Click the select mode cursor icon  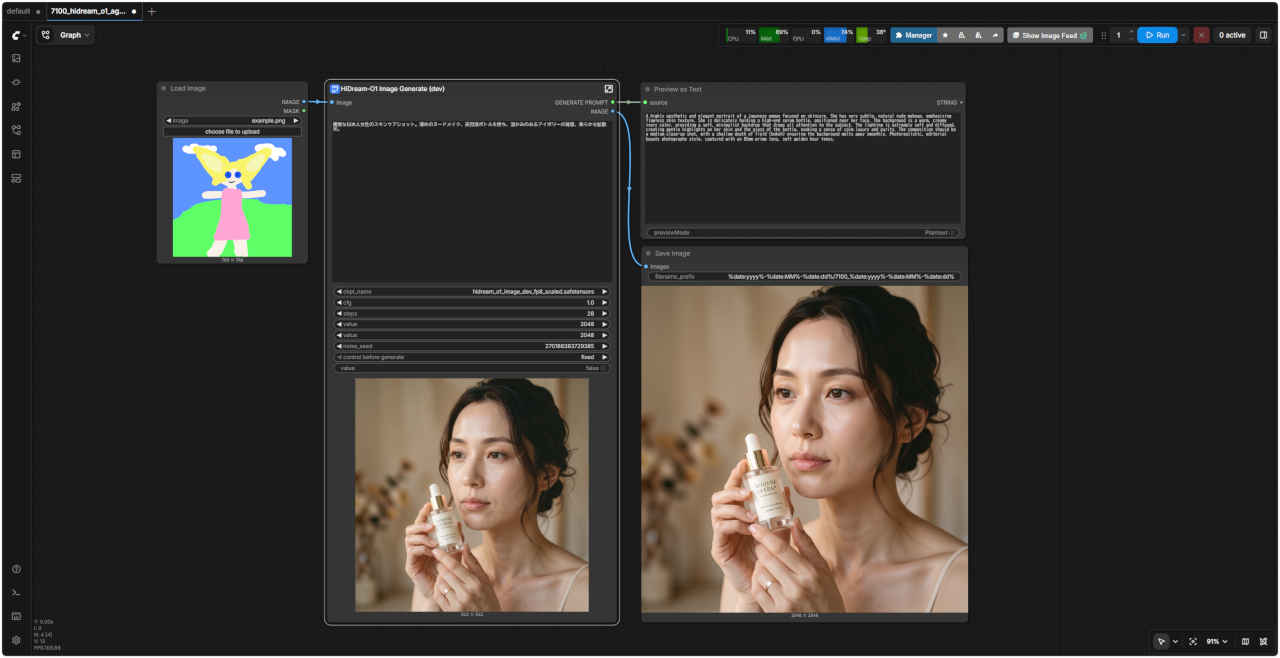pyautogui.click(x=1161, y=641)
